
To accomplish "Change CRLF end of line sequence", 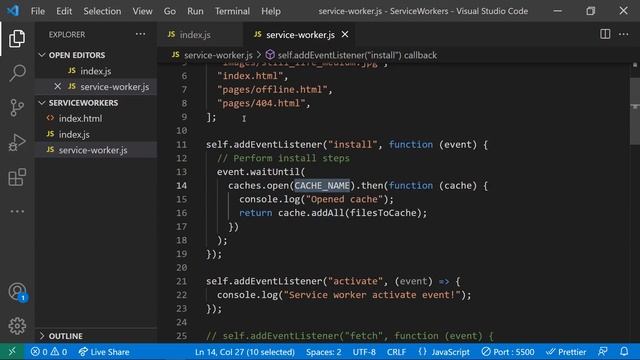I will click(x=396, y=351).
